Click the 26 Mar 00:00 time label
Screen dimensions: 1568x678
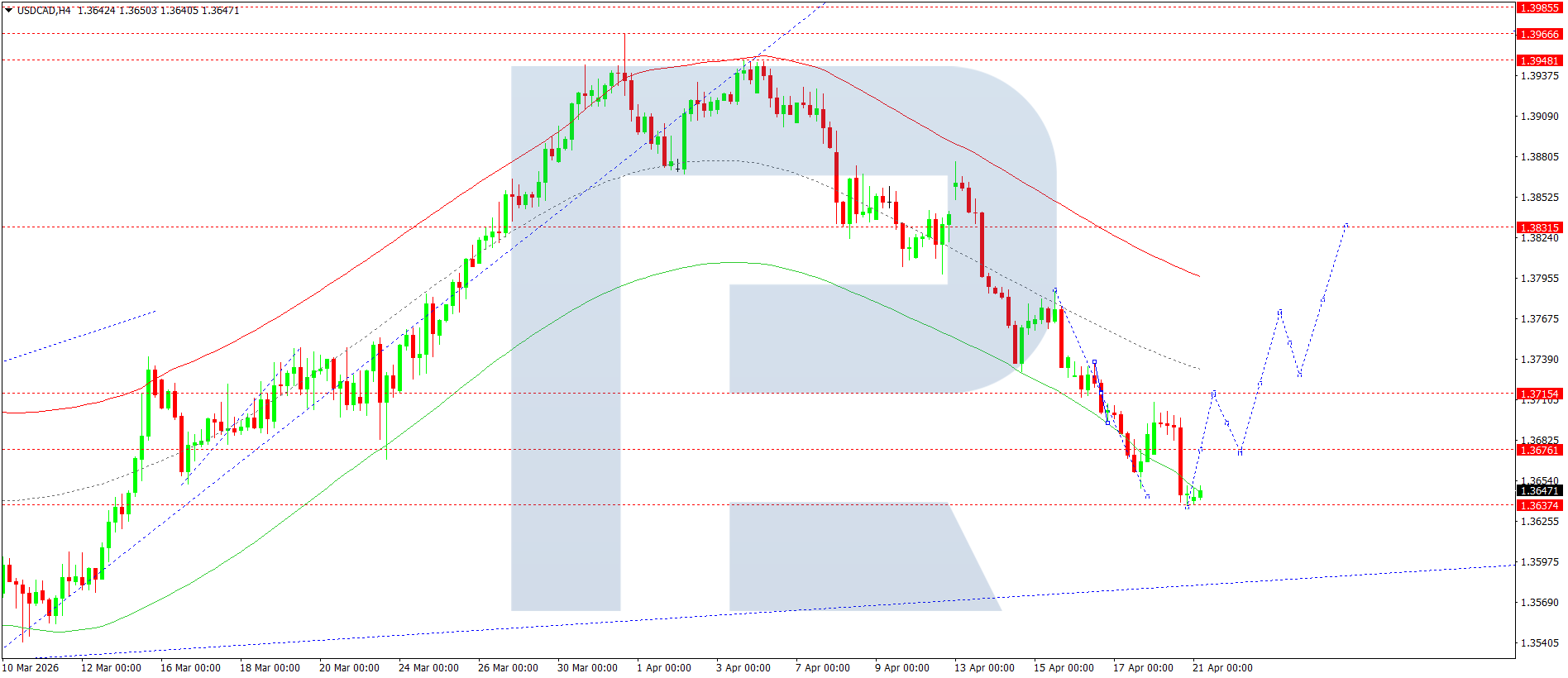pos(508,668)
